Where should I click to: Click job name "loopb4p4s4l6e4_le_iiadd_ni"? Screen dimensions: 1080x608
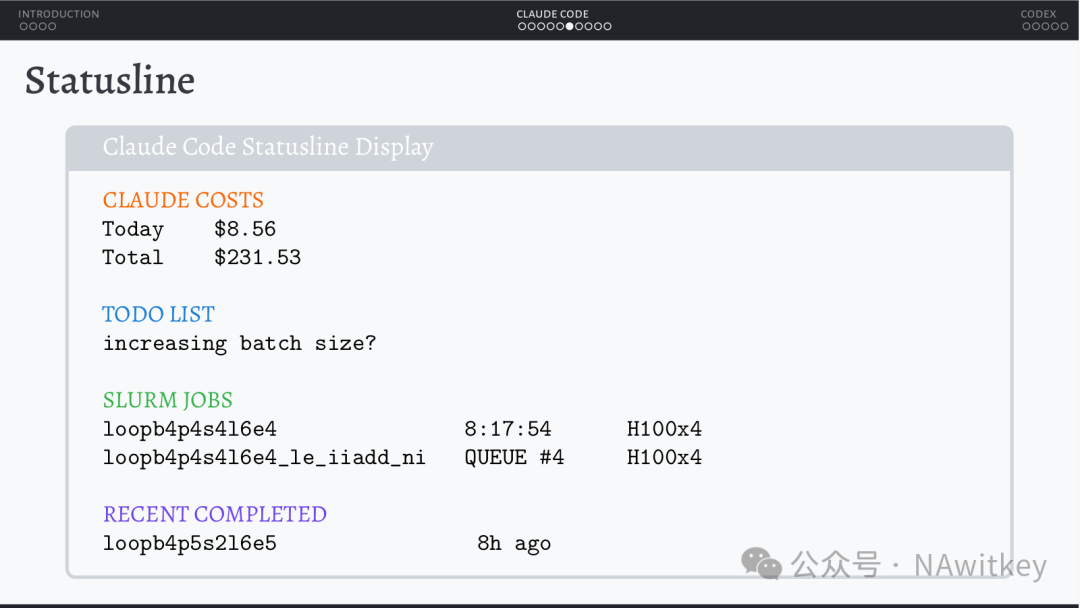coord(264,457)
